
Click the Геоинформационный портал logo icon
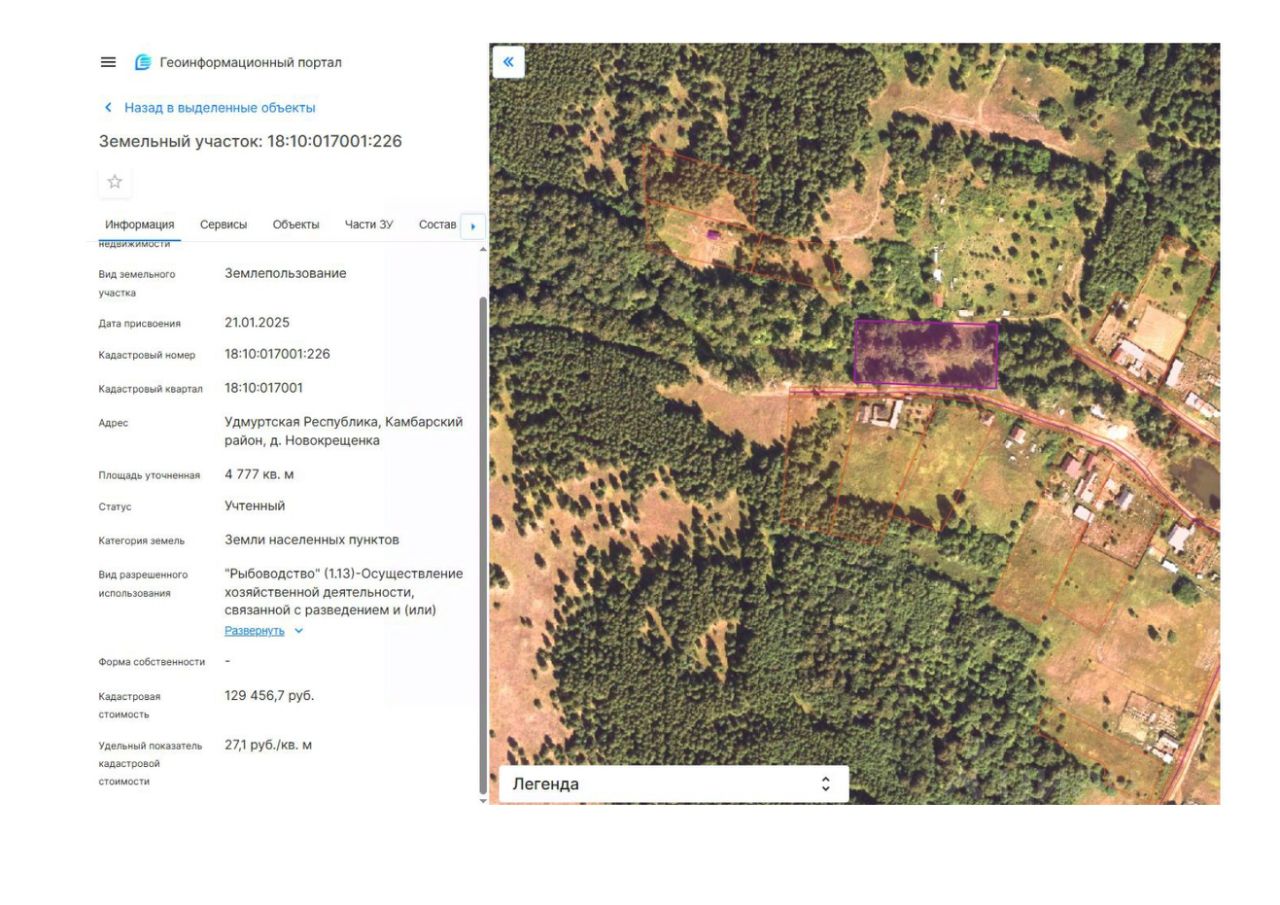(143, 62)
